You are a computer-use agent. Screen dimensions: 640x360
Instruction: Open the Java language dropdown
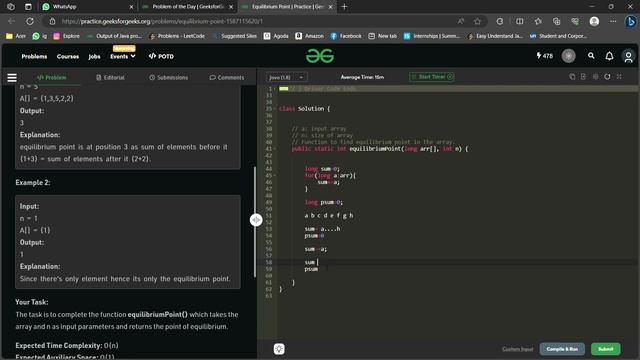[x=286, y=77]
